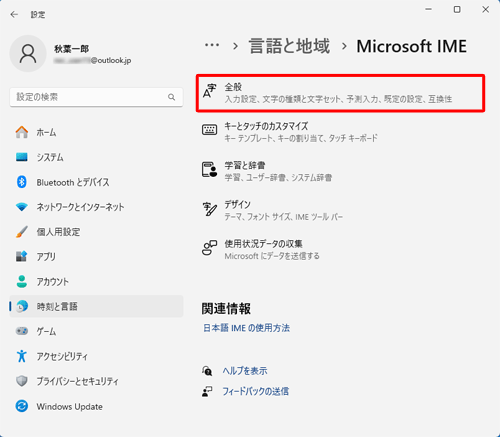This screenshot has height=437, width=500.
Task: Click the network Wi-Fi icon in sidebar
Action: [22, 207]
